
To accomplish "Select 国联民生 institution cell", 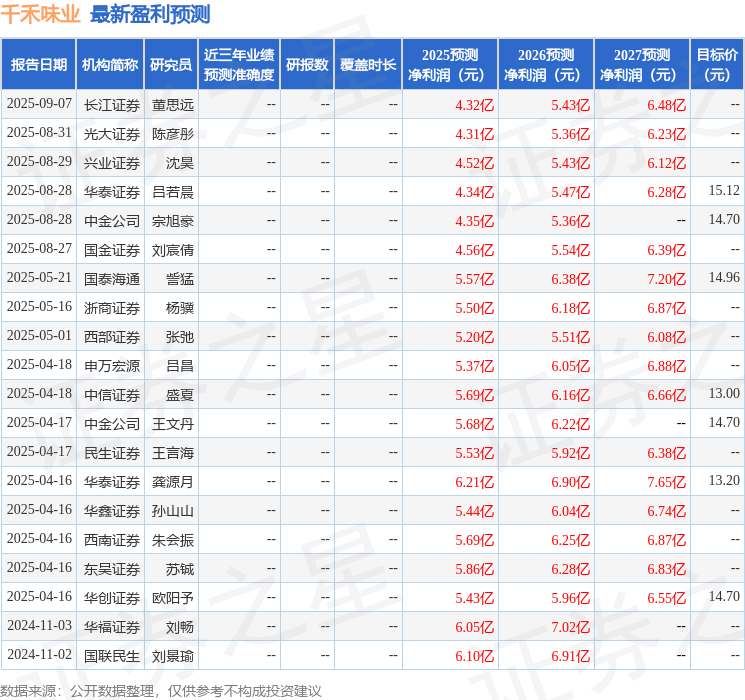I will (112, 655).
